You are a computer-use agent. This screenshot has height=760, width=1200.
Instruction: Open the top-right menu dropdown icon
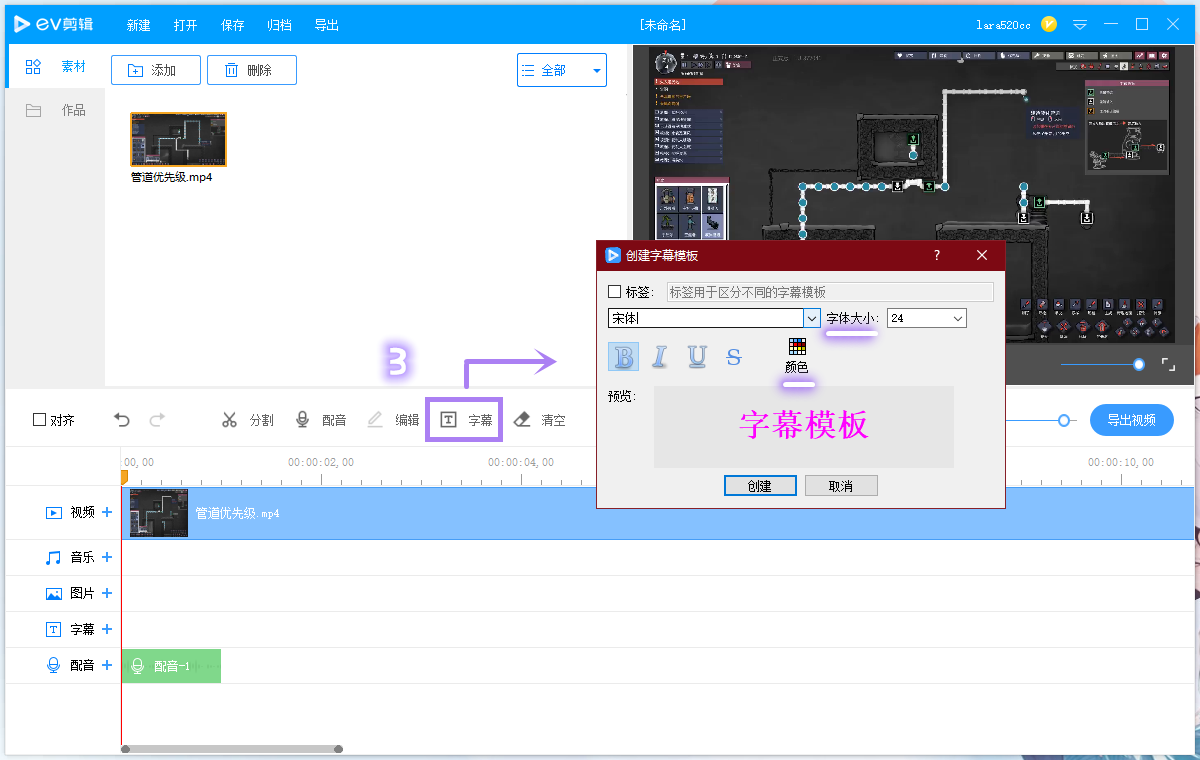[x=1080, y=24]
